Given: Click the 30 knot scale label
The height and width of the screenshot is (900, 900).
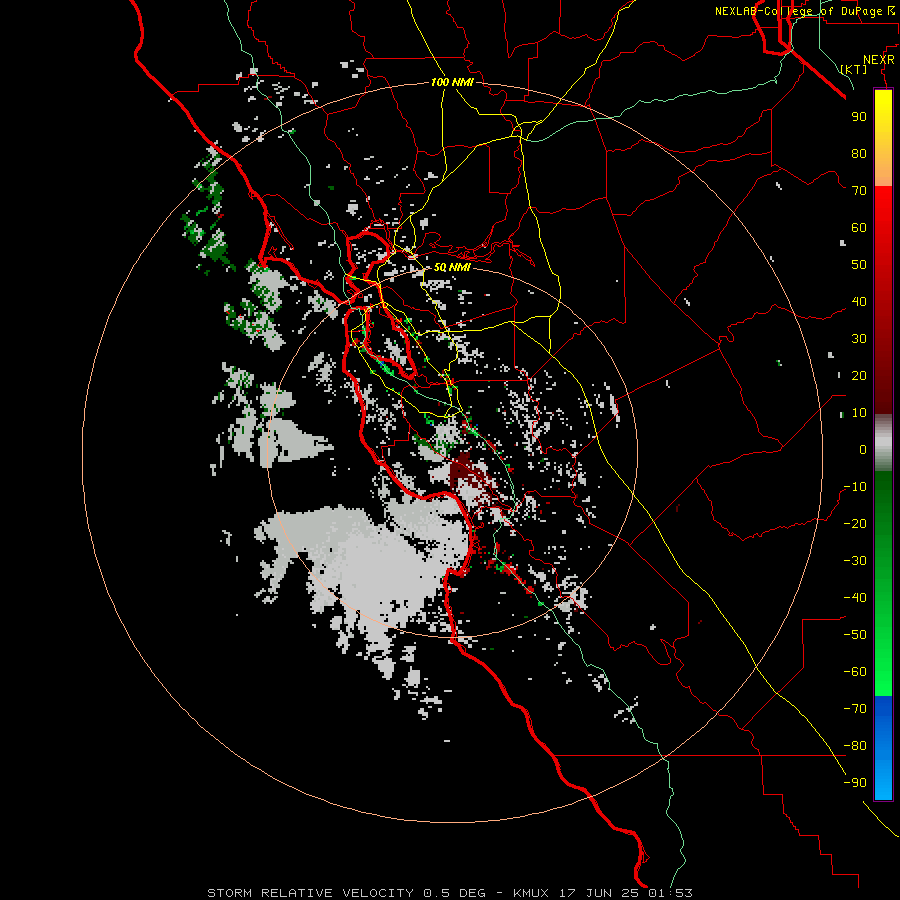Looking at the screenshot, I should (x=859, y=339).
